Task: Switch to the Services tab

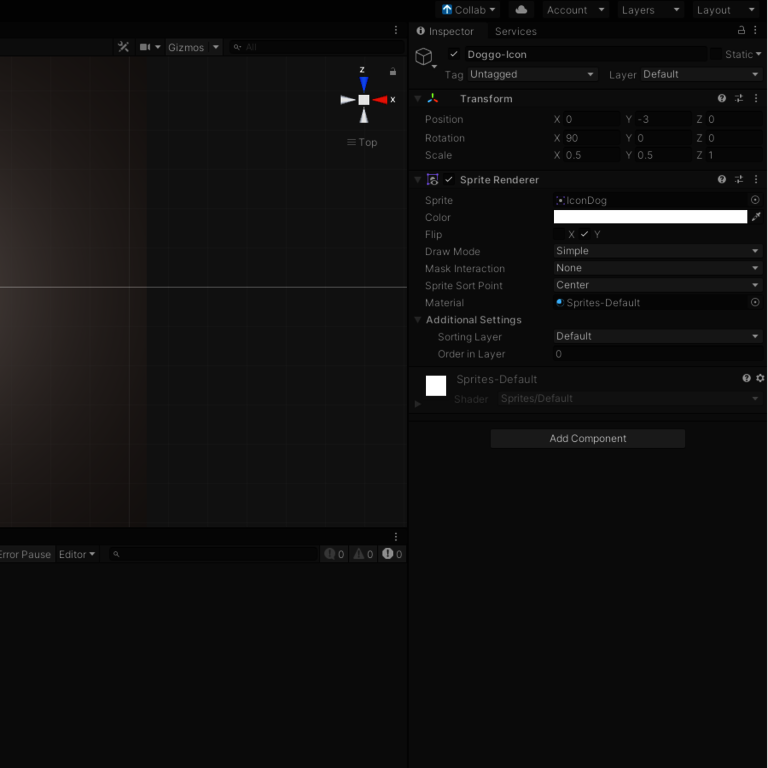Action: coord(516,31)
